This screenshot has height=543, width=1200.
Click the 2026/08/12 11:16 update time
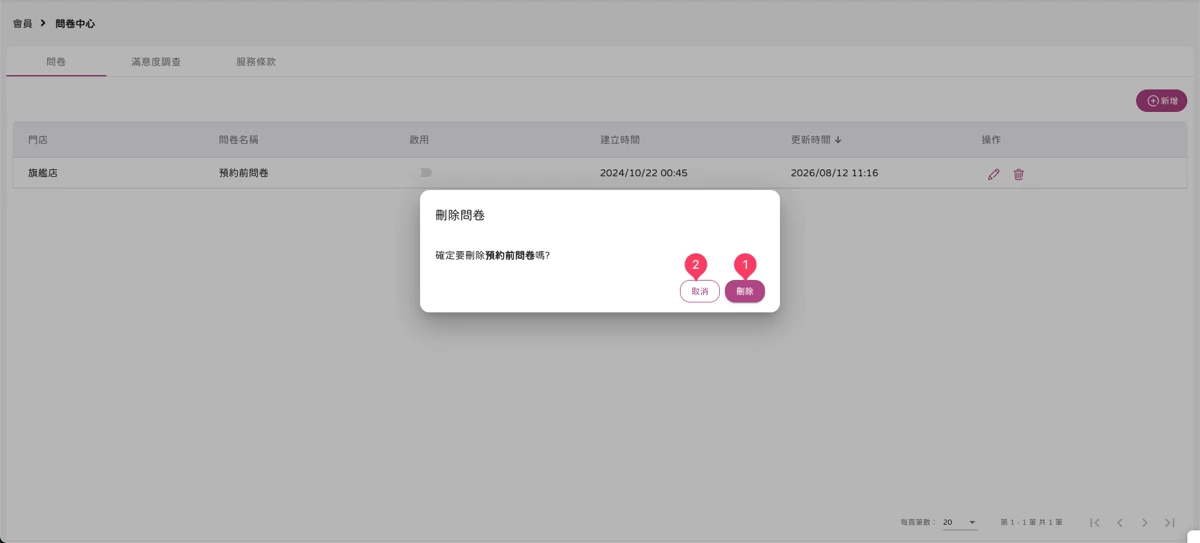coord(834,173)
